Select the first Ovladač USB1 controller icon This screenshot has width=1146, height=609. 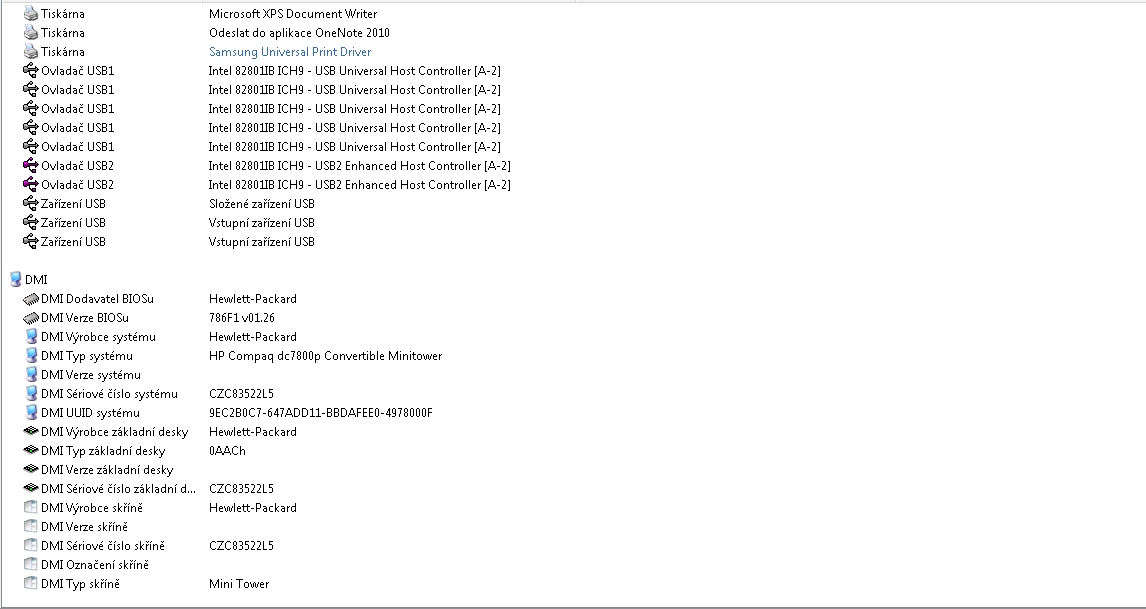(x=30, y=71)
